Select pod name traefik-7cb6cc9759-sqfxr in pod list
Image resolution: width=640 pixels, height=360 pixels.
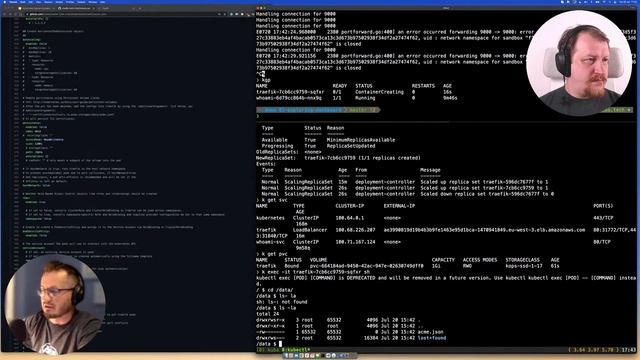coord(290,92)
